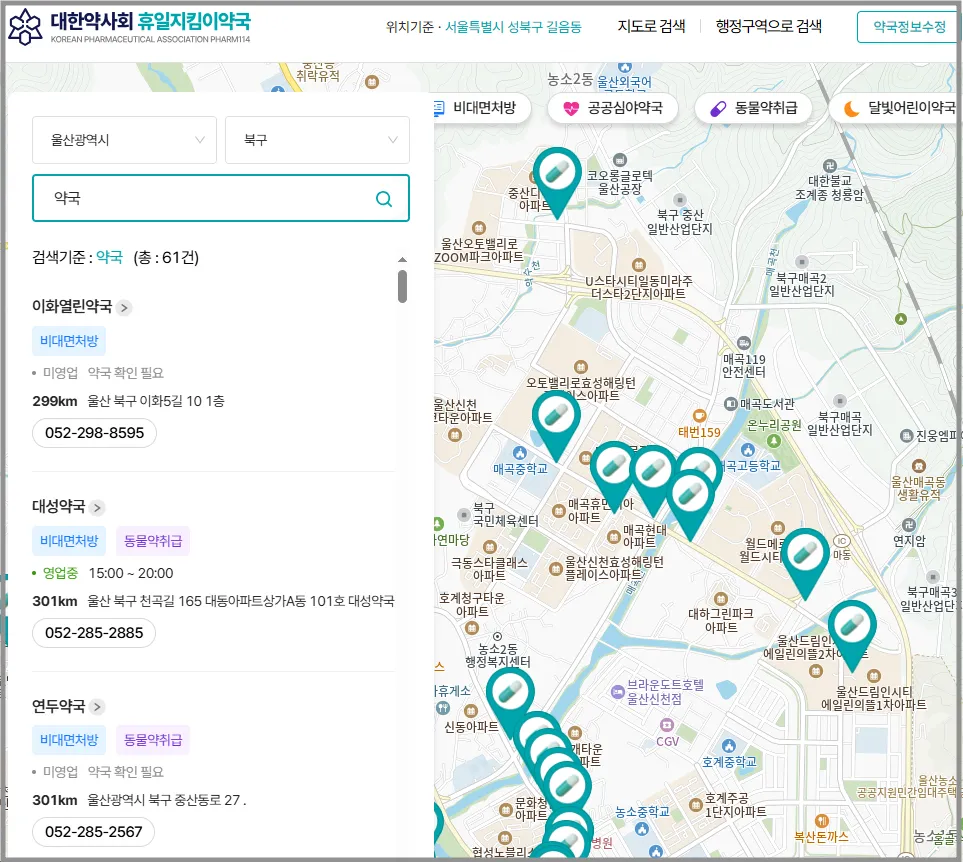Click the 태번159 restaurant map icon

pyautogui.click(x=699, y=416)
